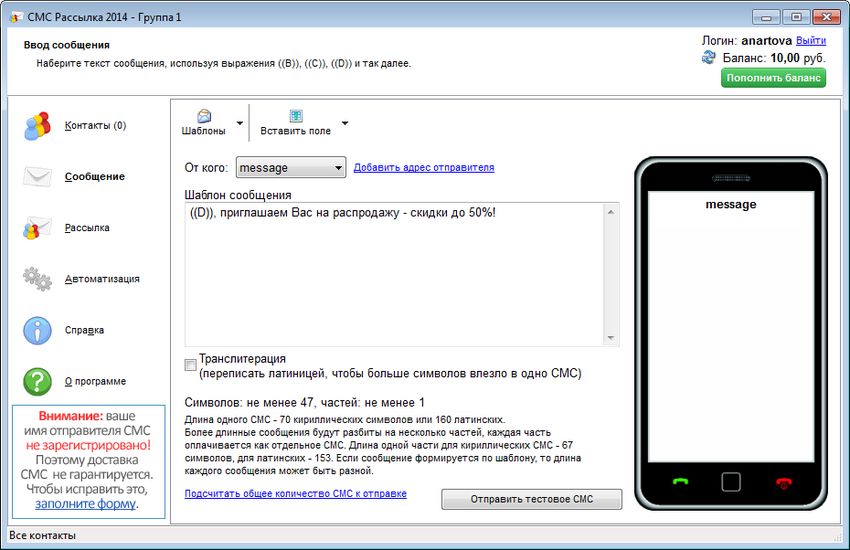The height and width of the screenshot is (550, 850).
Task: Click the Шаблон сообщения label
Action: pyautogui.click(x=238, y=195)
